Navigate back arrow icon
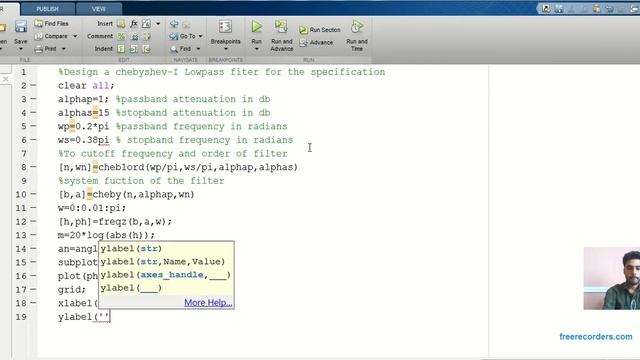 click(x=174, y=24)
